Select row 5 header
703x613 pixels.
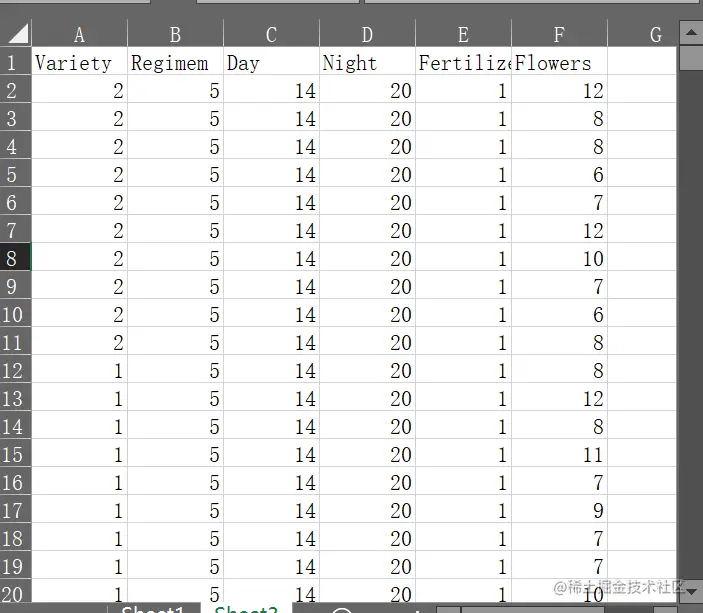point(16,173)
